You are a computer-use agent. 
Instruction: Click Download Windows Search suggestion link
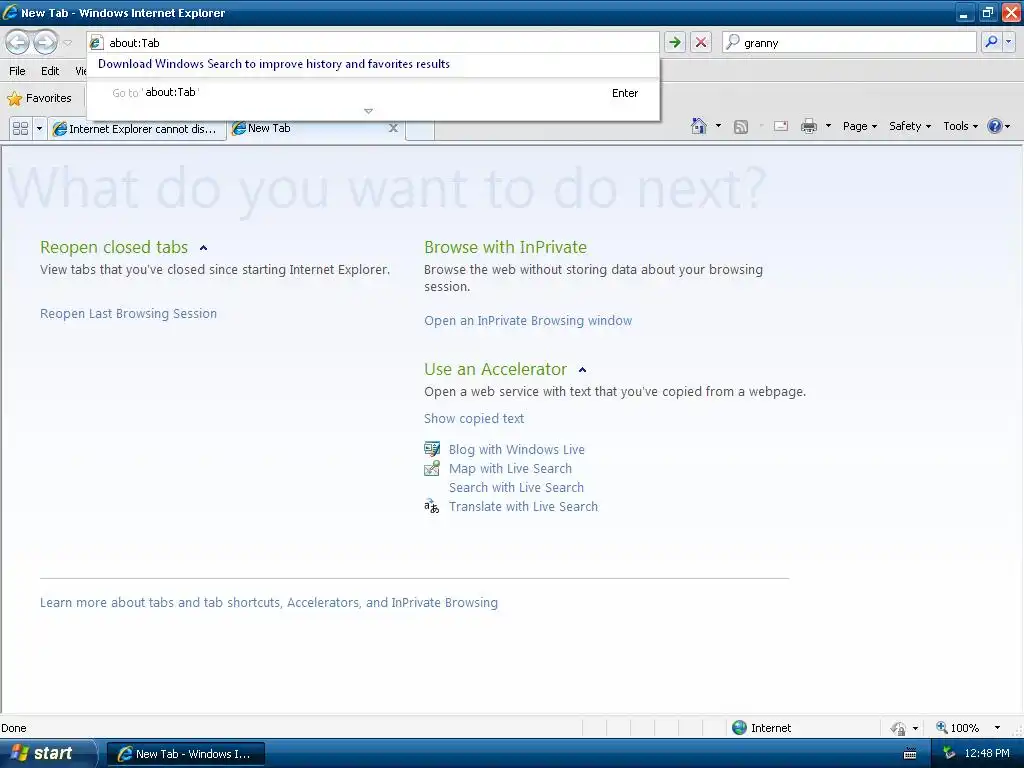click(x=274, y=64)
